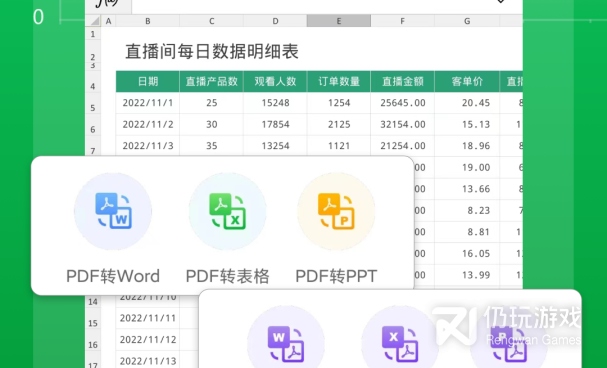Click cell value 15248
The width and height of the screenshot is (607, 368).
[x=275, y=103]
